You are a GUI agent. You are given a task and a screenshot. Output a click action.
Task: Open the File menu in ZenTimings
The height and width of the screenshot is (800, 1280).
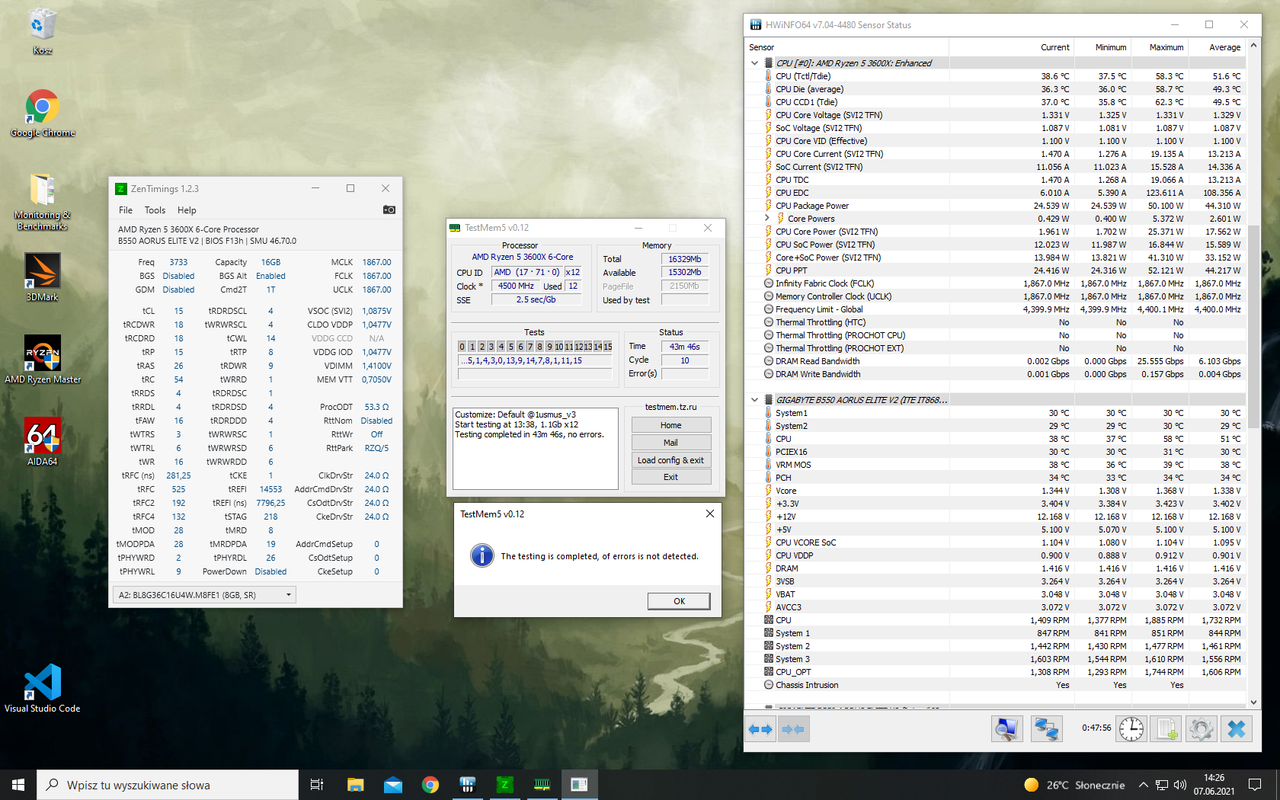(126, 210)
